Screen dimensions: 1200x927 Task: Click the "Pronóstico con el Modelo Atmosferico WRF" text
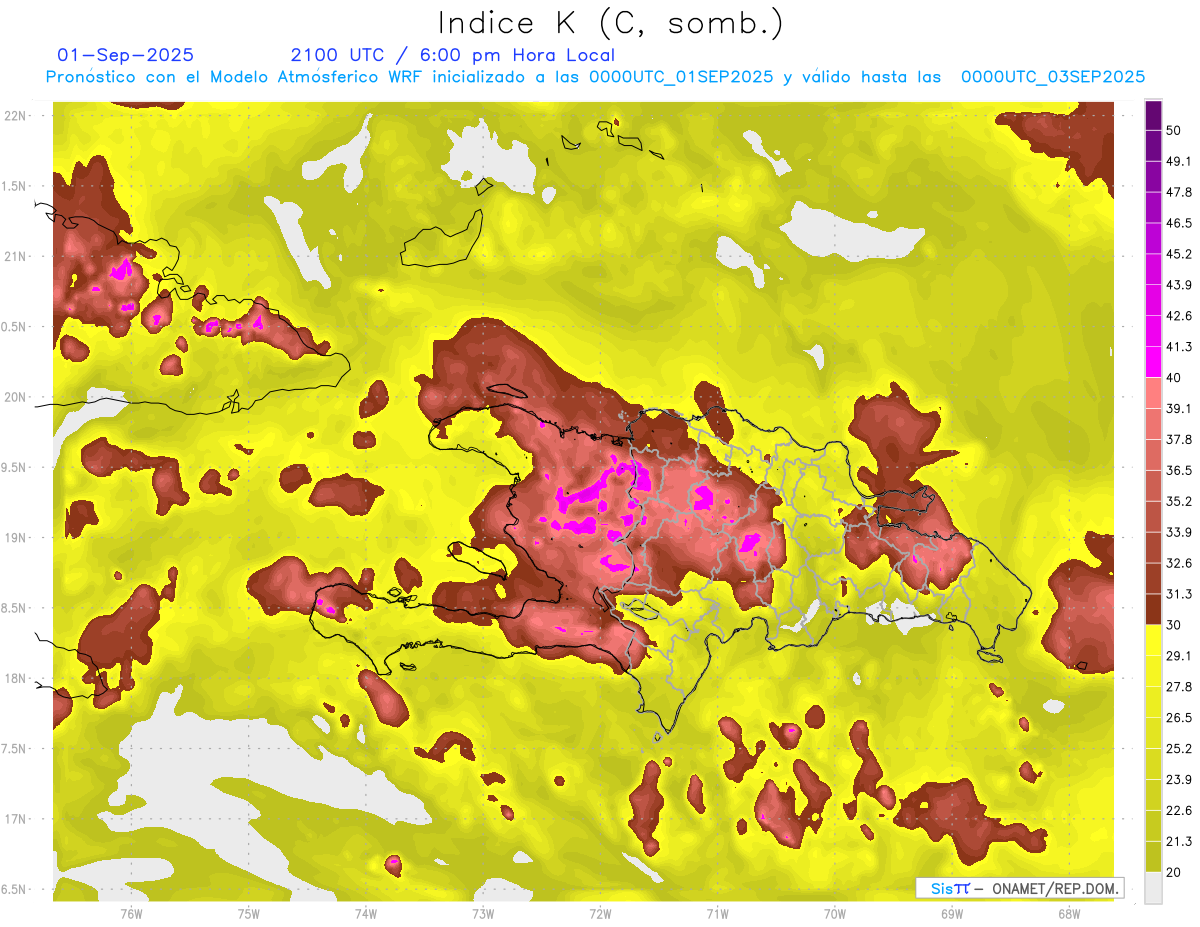click(234, 77)
